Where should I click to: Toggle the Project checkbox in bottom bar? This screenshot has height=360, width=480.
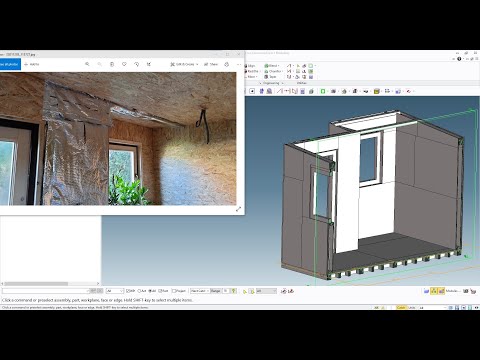tap(174, 291)
